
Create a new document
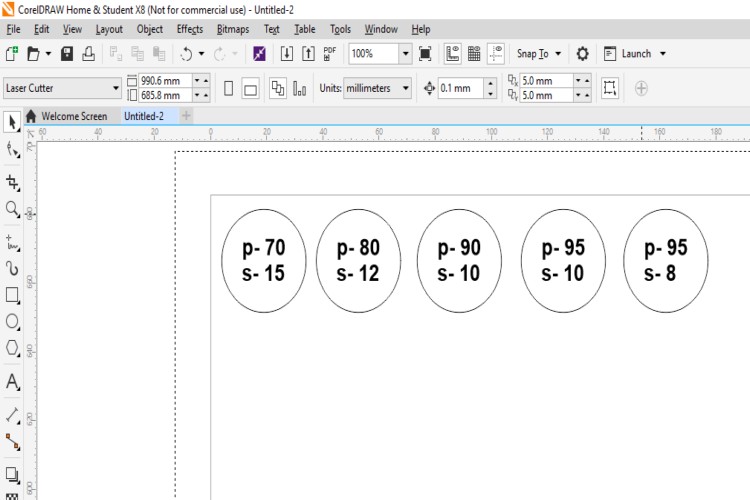point(12,54)
